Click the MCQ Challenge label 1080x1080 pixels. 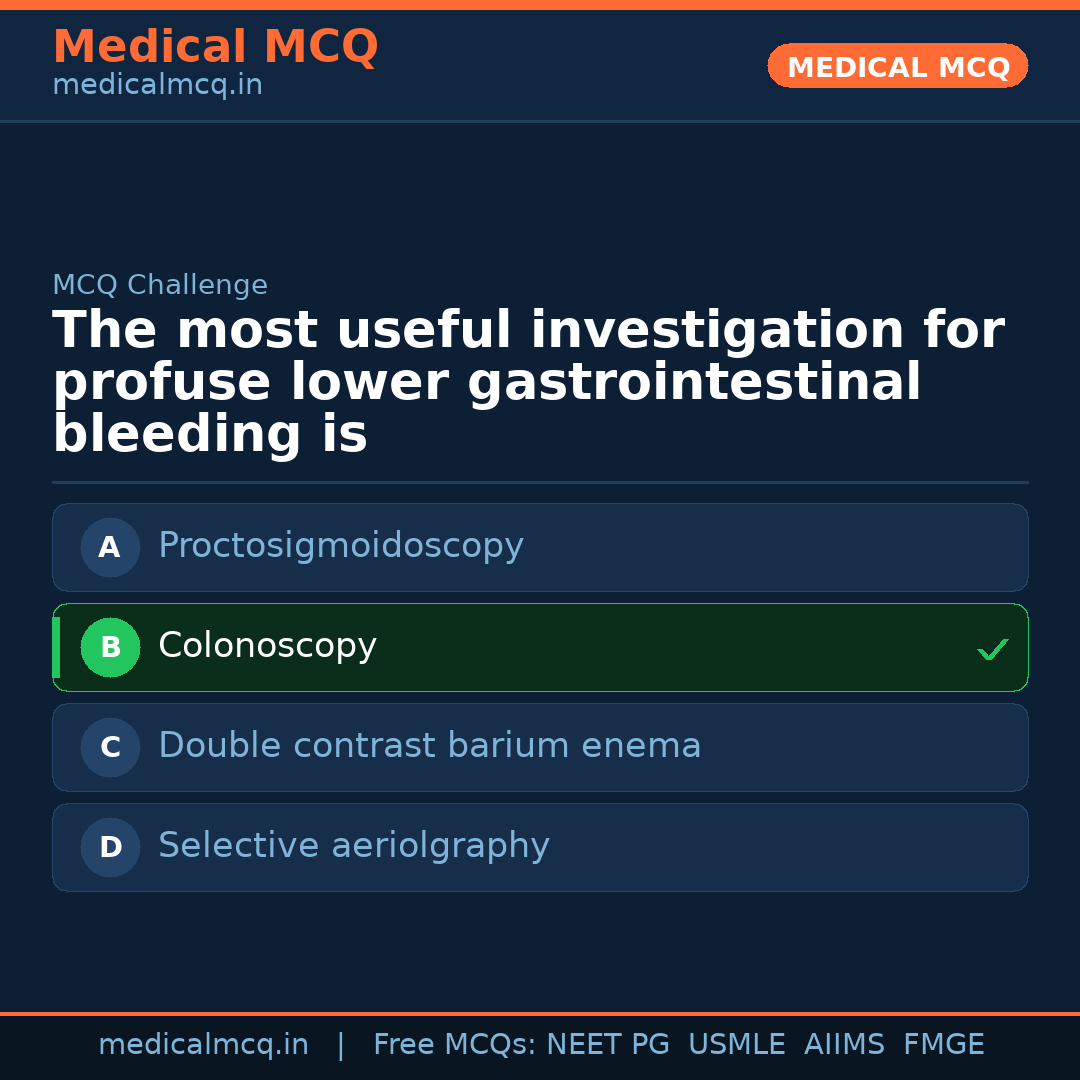160,285
